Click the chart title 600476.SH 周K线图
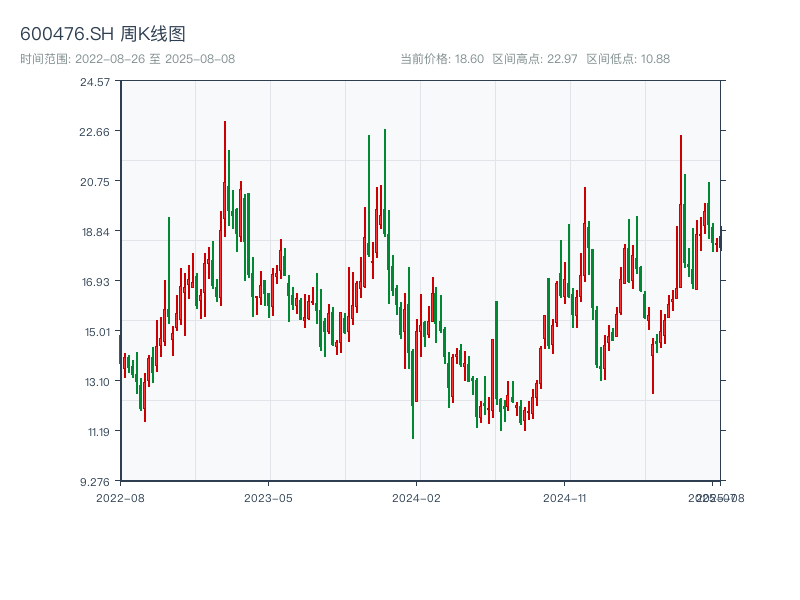This screenshot has height=600, width=800. point(103,34)
